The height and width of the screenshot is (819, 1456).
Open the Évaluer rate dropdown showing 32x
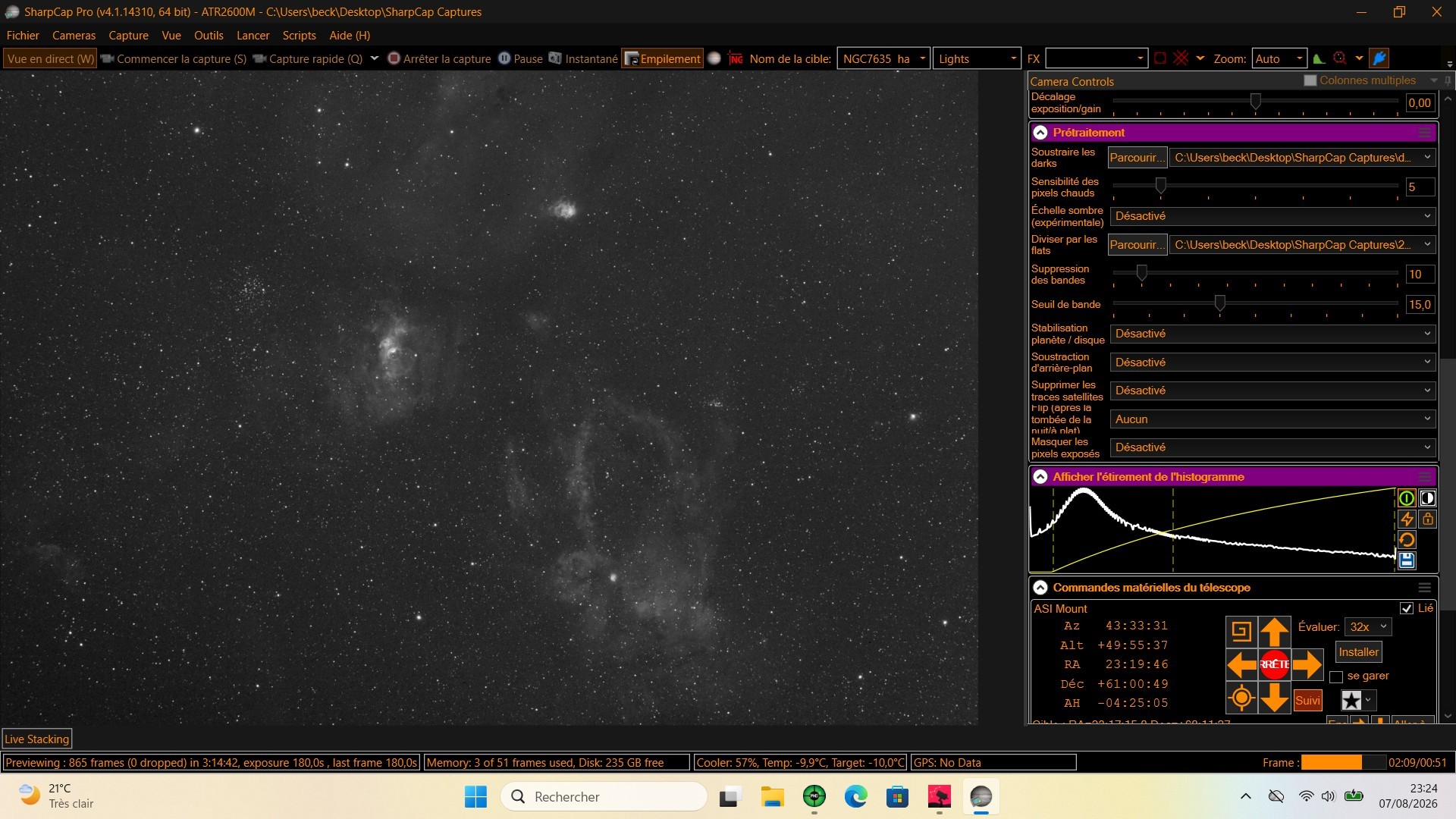[1368, 627]
